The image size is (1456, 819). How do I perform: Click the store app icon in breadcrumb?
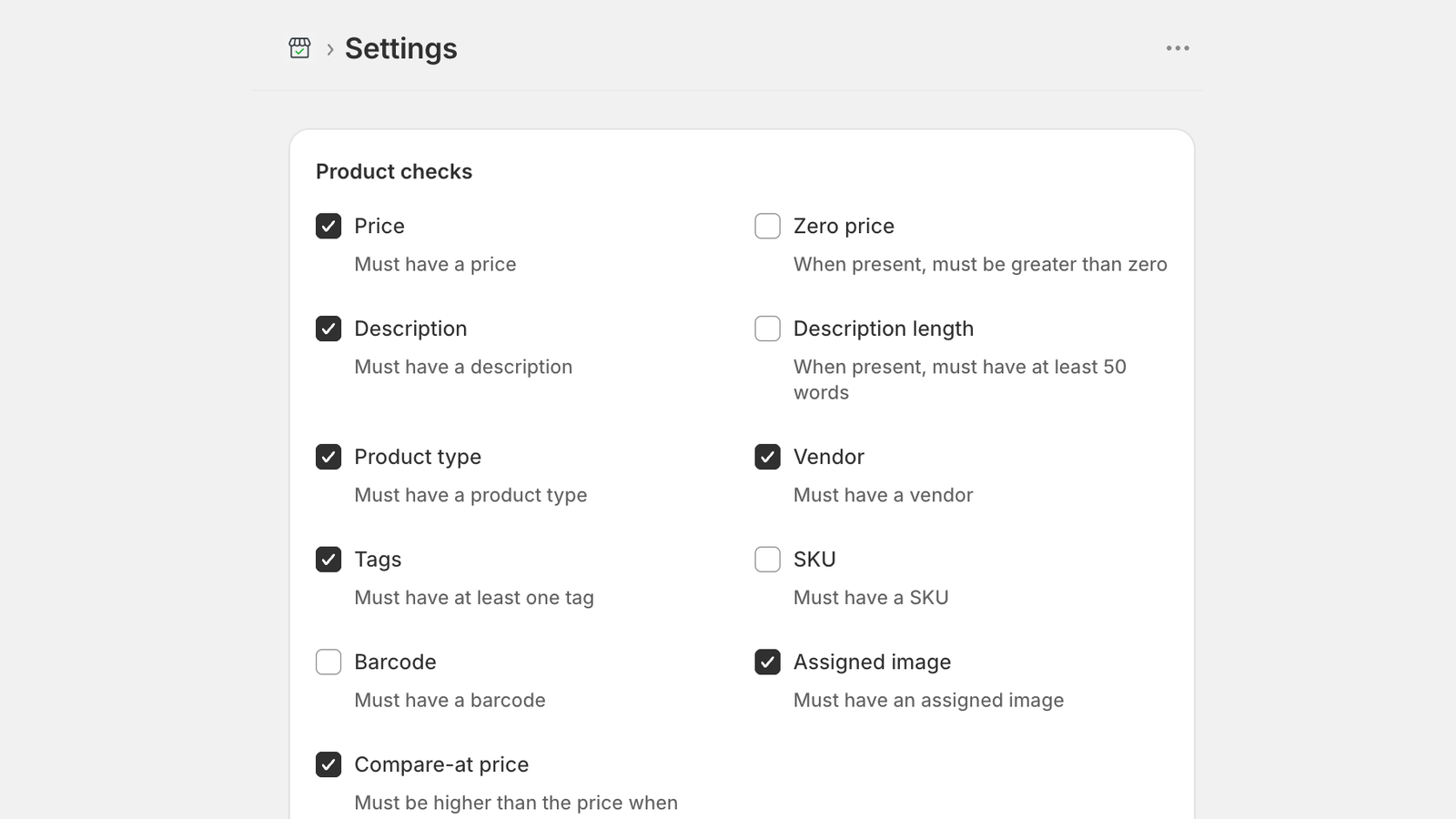coord(299,48)
